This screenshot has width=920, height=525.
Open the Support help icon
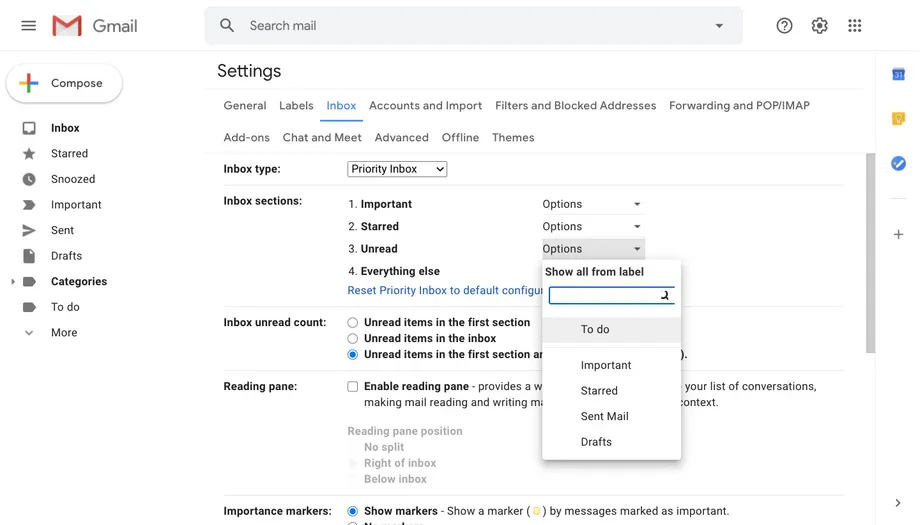(x=784, y=26)
